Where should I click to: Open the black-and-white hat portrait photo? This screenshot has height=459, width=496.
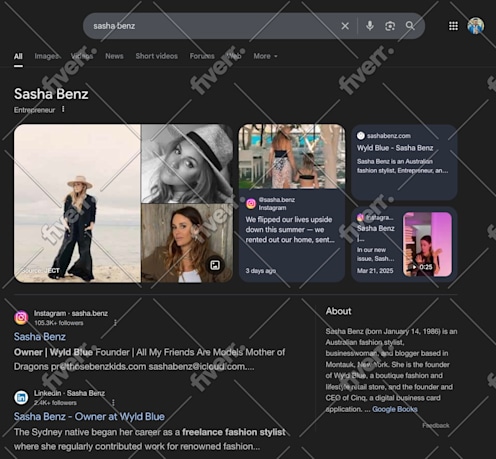click(x=187, y=163)
